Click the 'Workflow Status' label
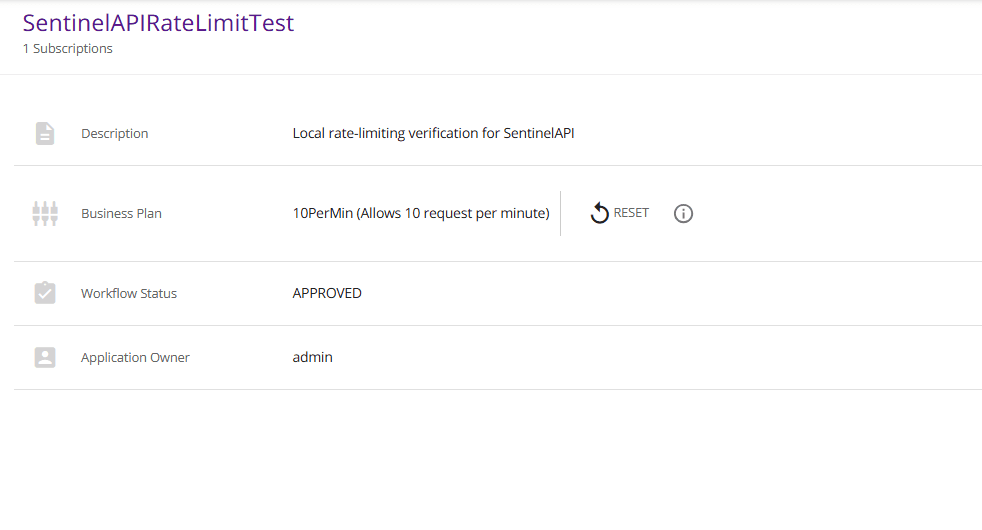The height and width of the screenshot is (530, 982). pos(129,293)
